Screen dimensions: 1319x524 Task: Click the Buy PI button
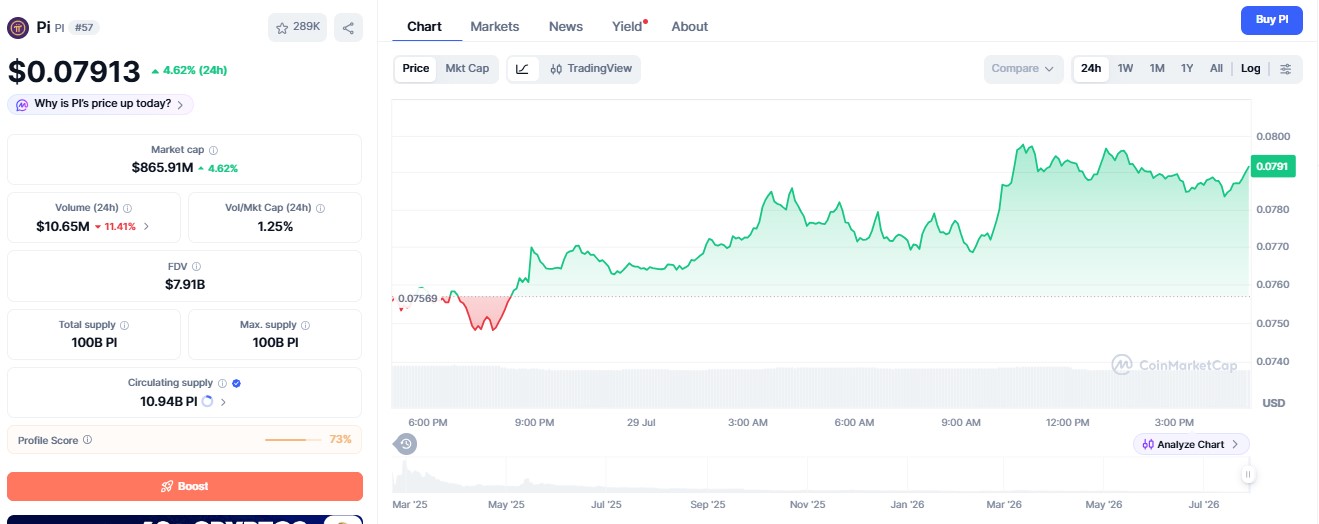[1272, 20]
